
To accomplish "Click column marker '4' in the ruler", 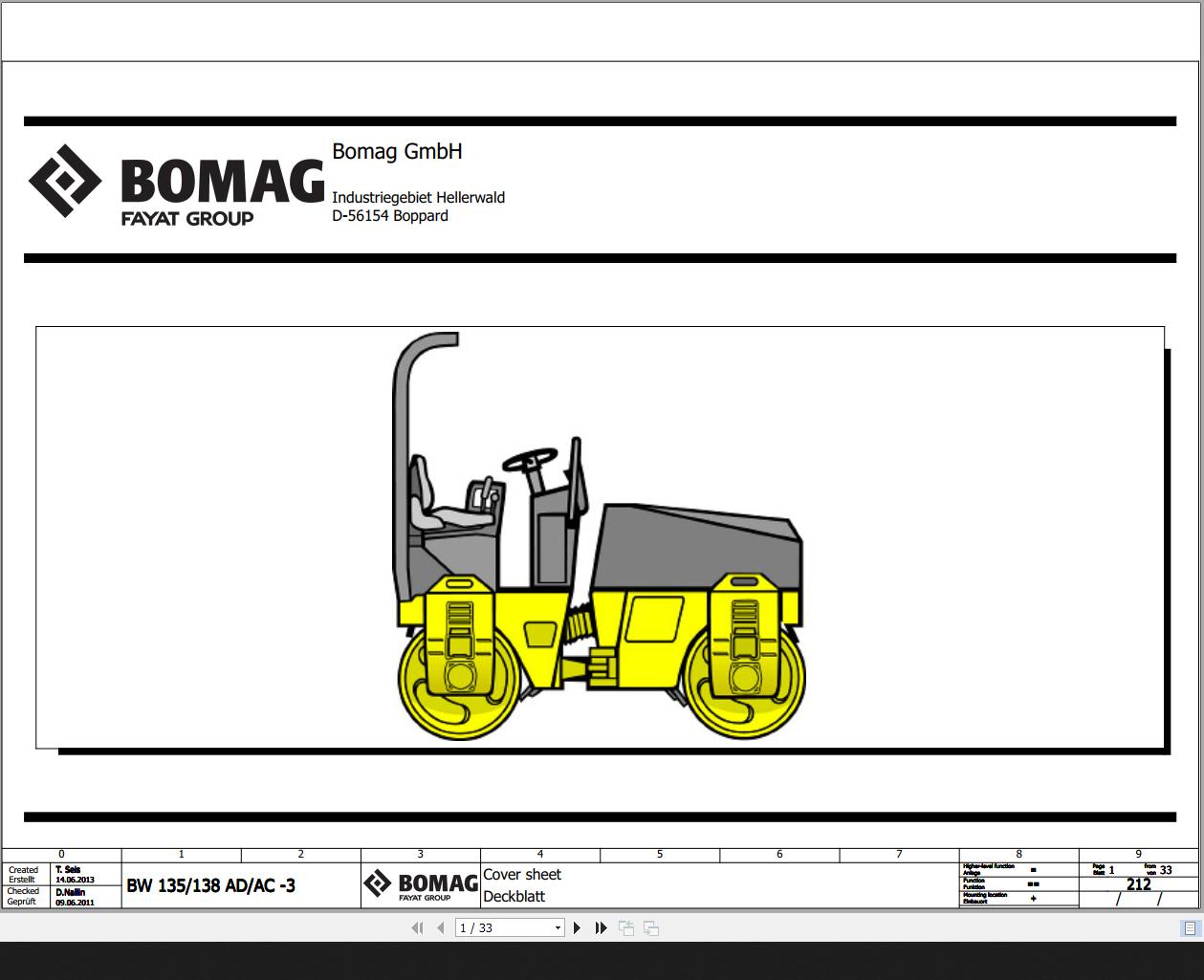I will coord(540,854).
